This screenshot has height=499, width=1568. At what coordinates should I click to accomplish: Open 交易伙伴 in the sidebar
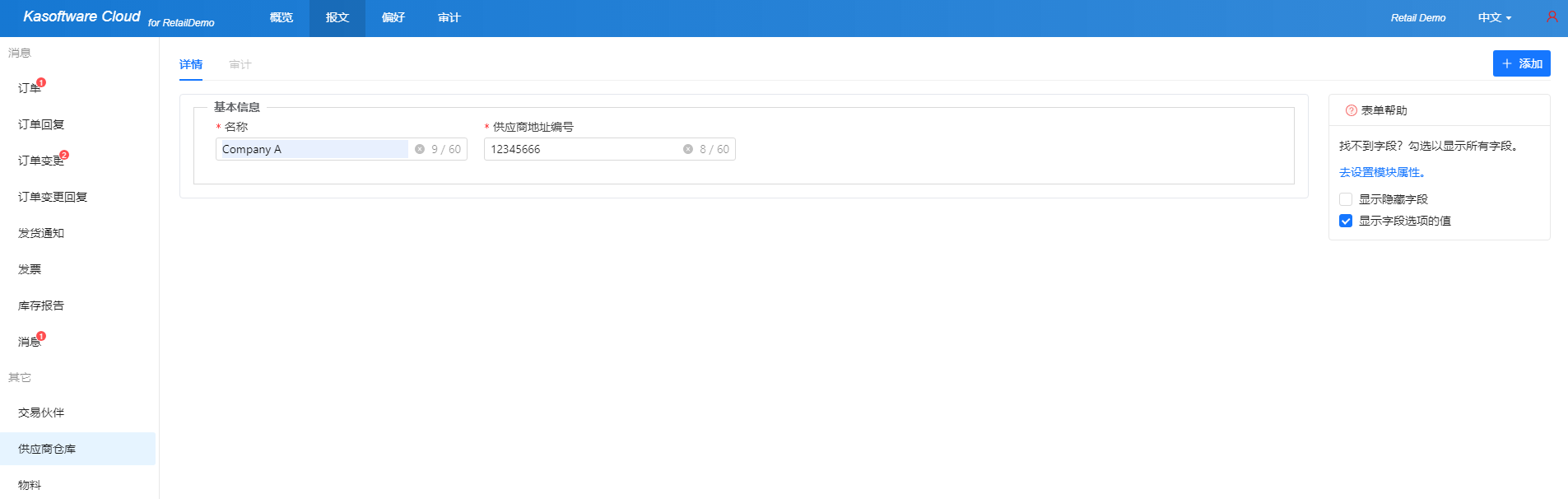[41, 413]
